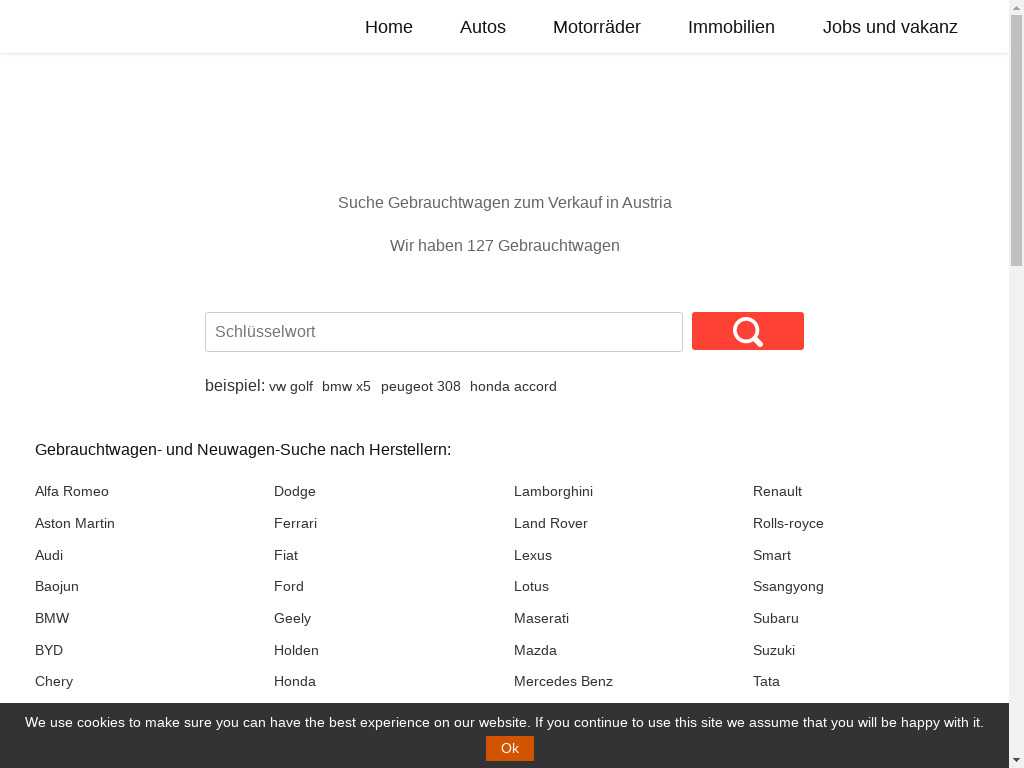Browse BMW used cars

click(52, 618)
